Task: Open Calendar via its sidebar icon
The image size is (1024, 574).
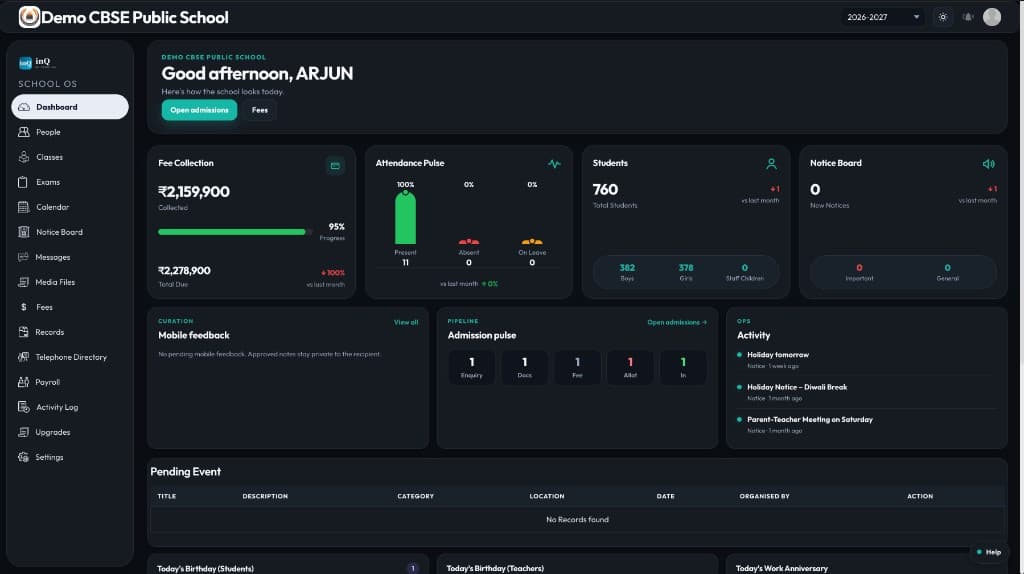Action: tap(24, 207)
